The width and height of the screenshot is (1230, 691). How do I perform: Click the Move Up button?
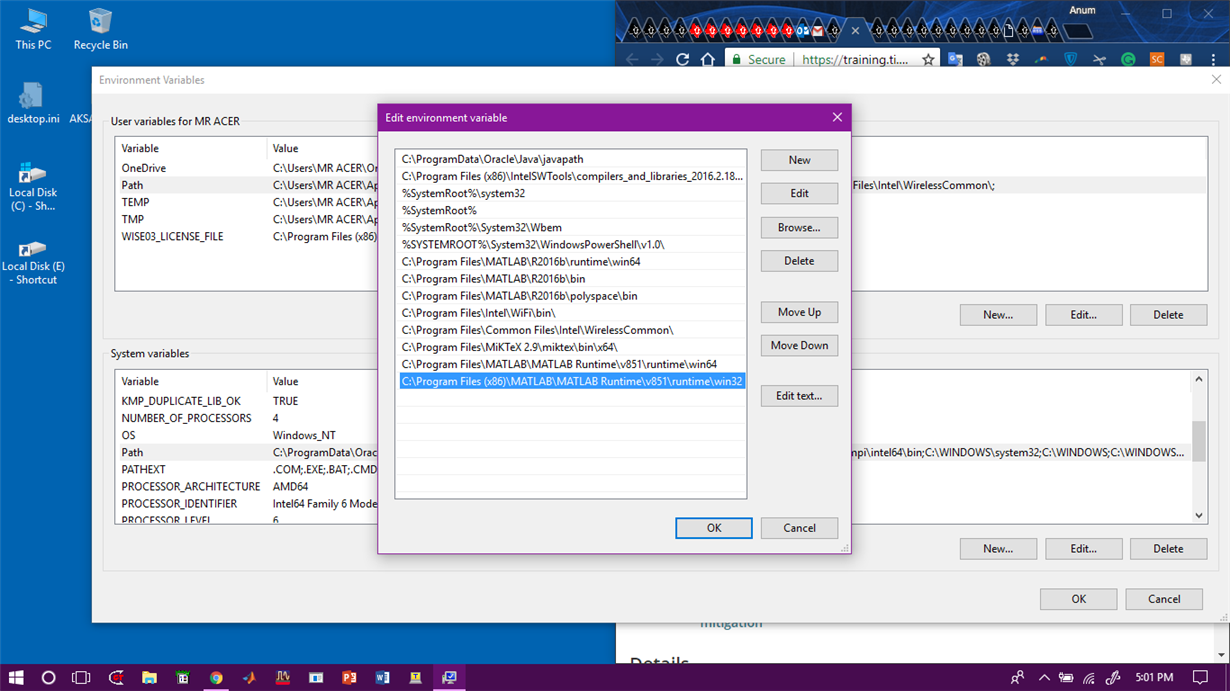click(799, 312)
